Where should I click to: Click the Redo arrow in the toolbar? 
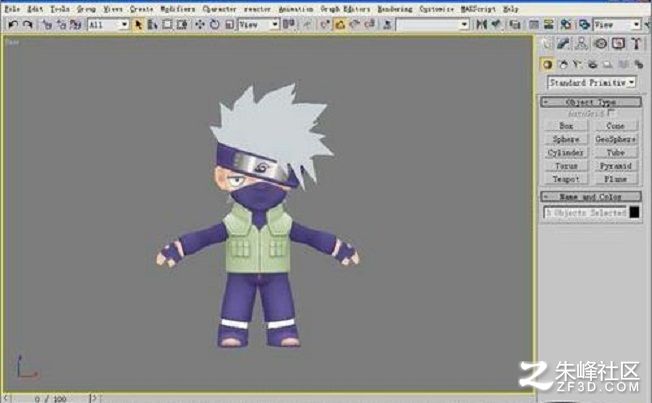tap(27, 25)
